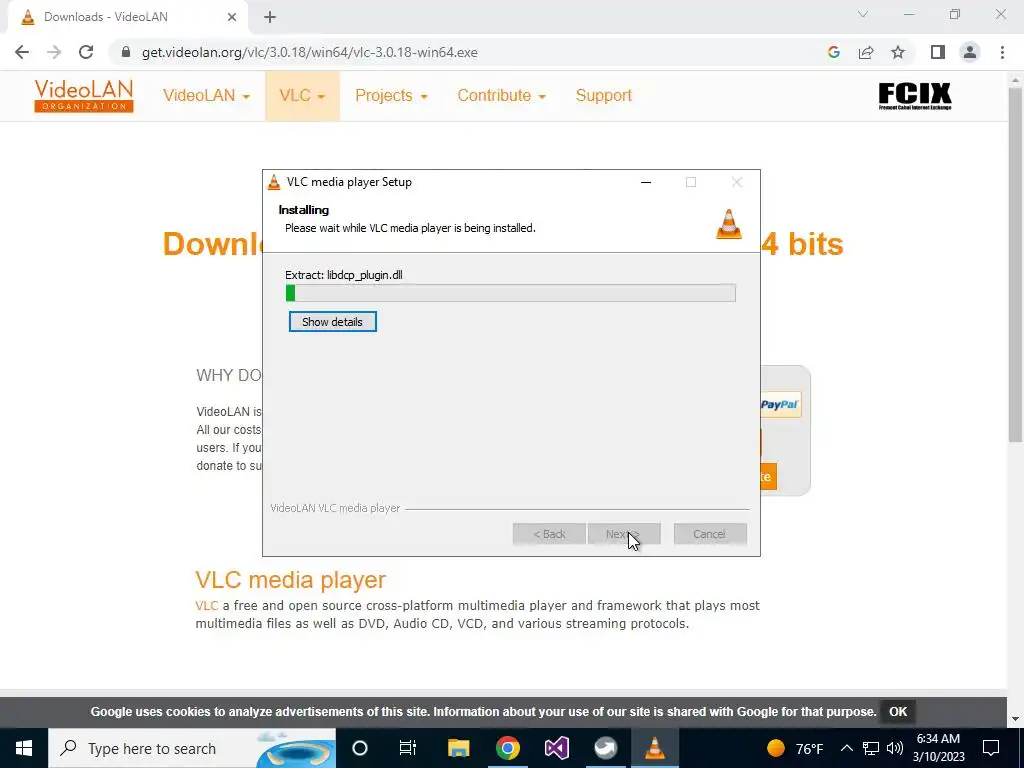Click the Extract: libdcp_plugin.dll status text

click(344, 275)
